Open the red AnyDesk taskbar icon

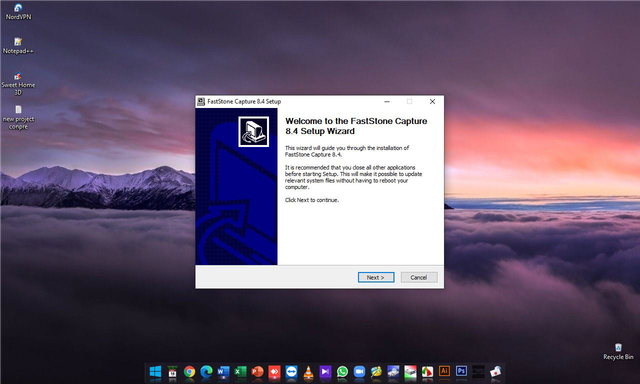pos(274,372)
